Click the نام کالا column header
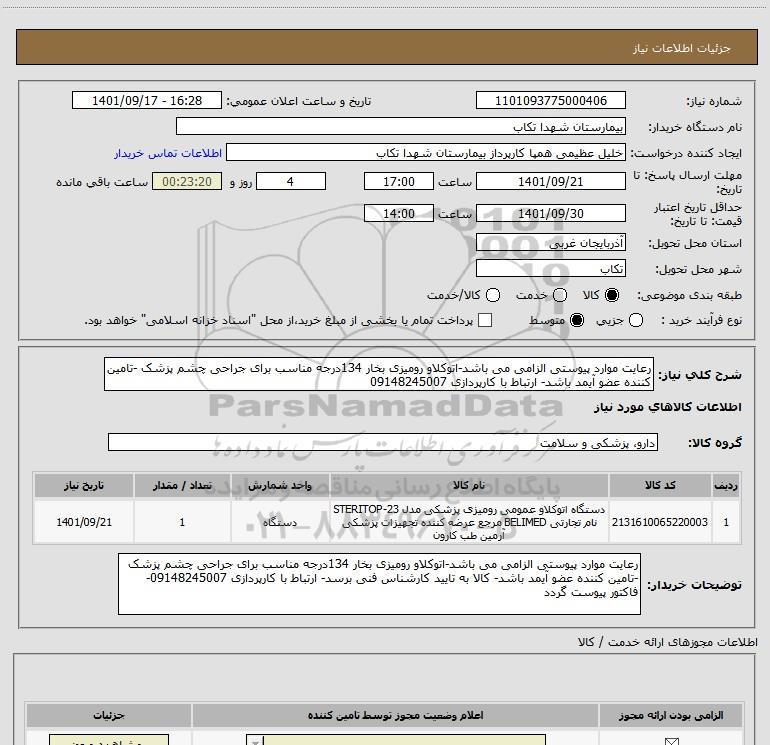This screenshot has width=770, height=745. pos(469,486)
